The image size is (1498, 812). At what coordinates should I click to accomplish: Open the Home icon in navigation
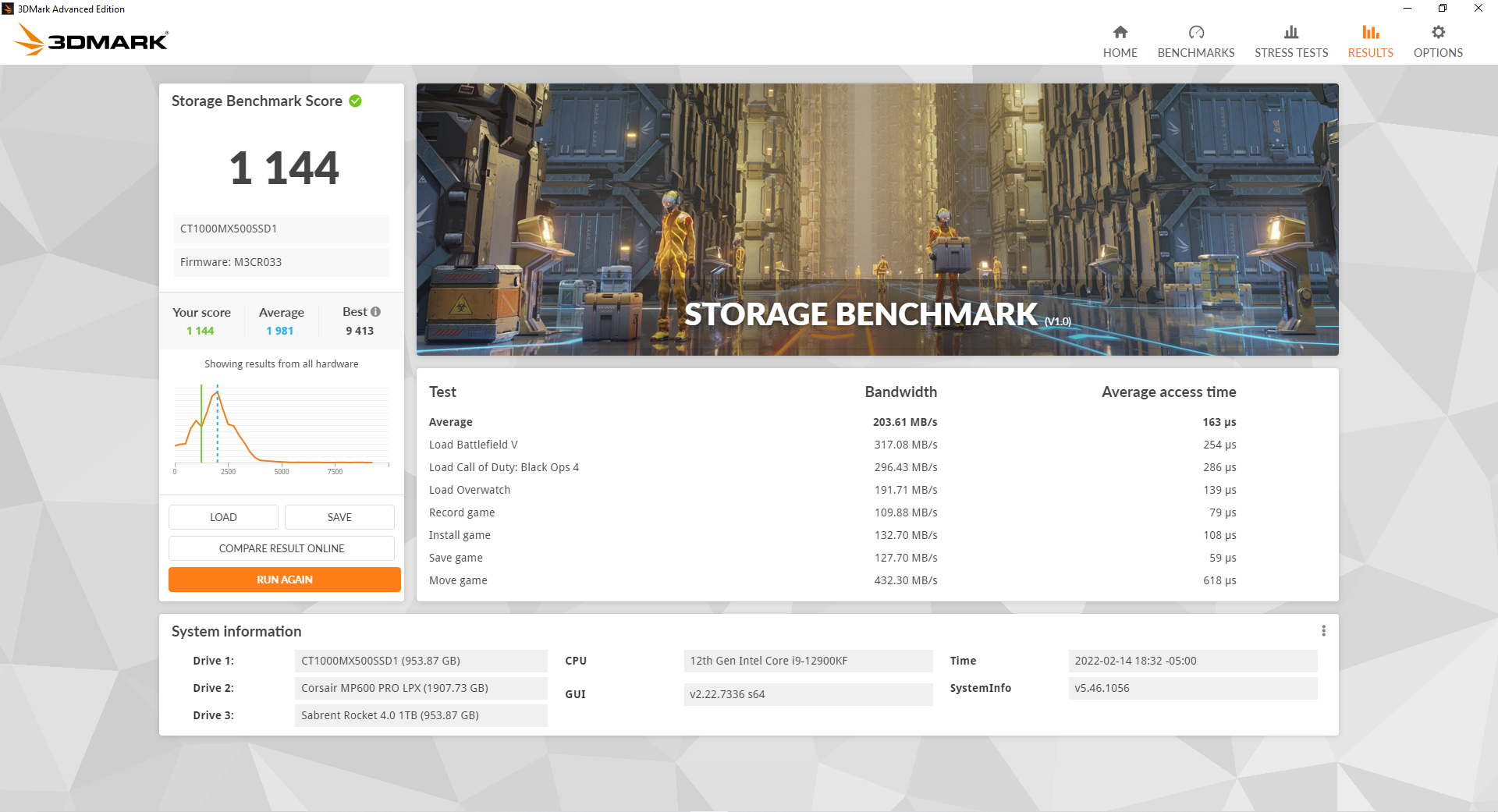(1120, 32)
